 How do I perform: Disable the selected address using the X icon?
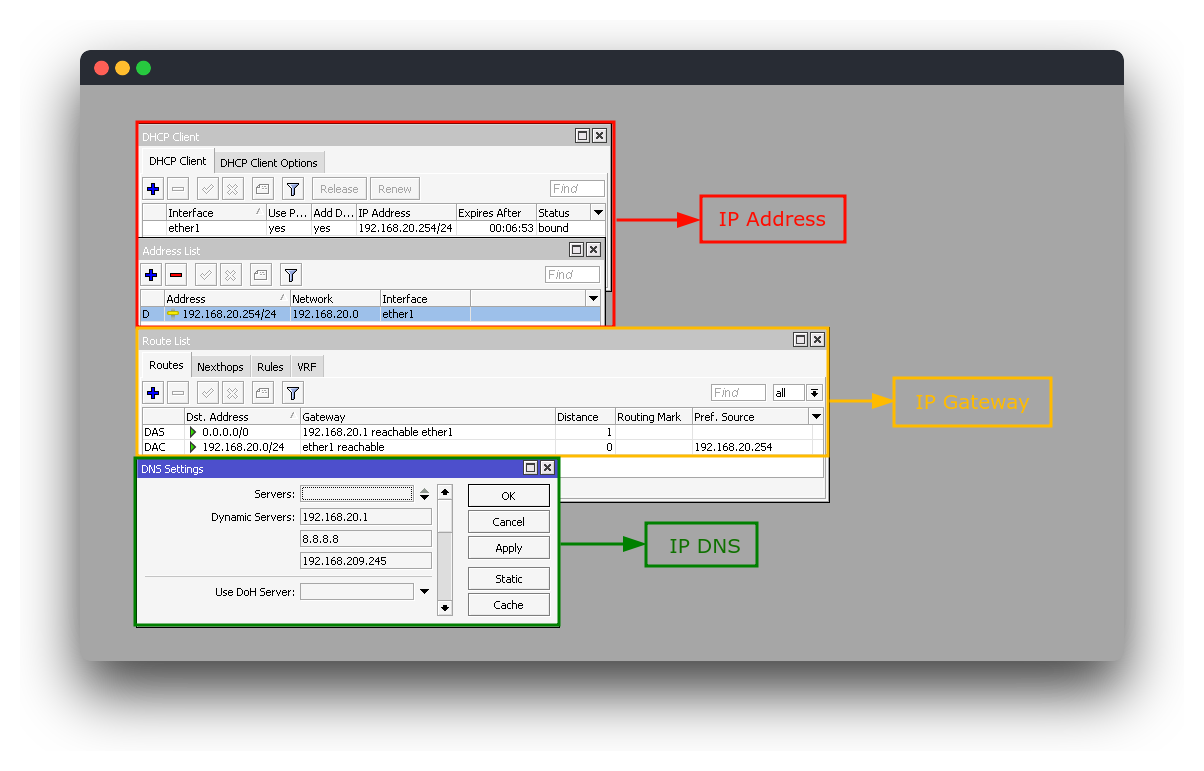(232, 274)
